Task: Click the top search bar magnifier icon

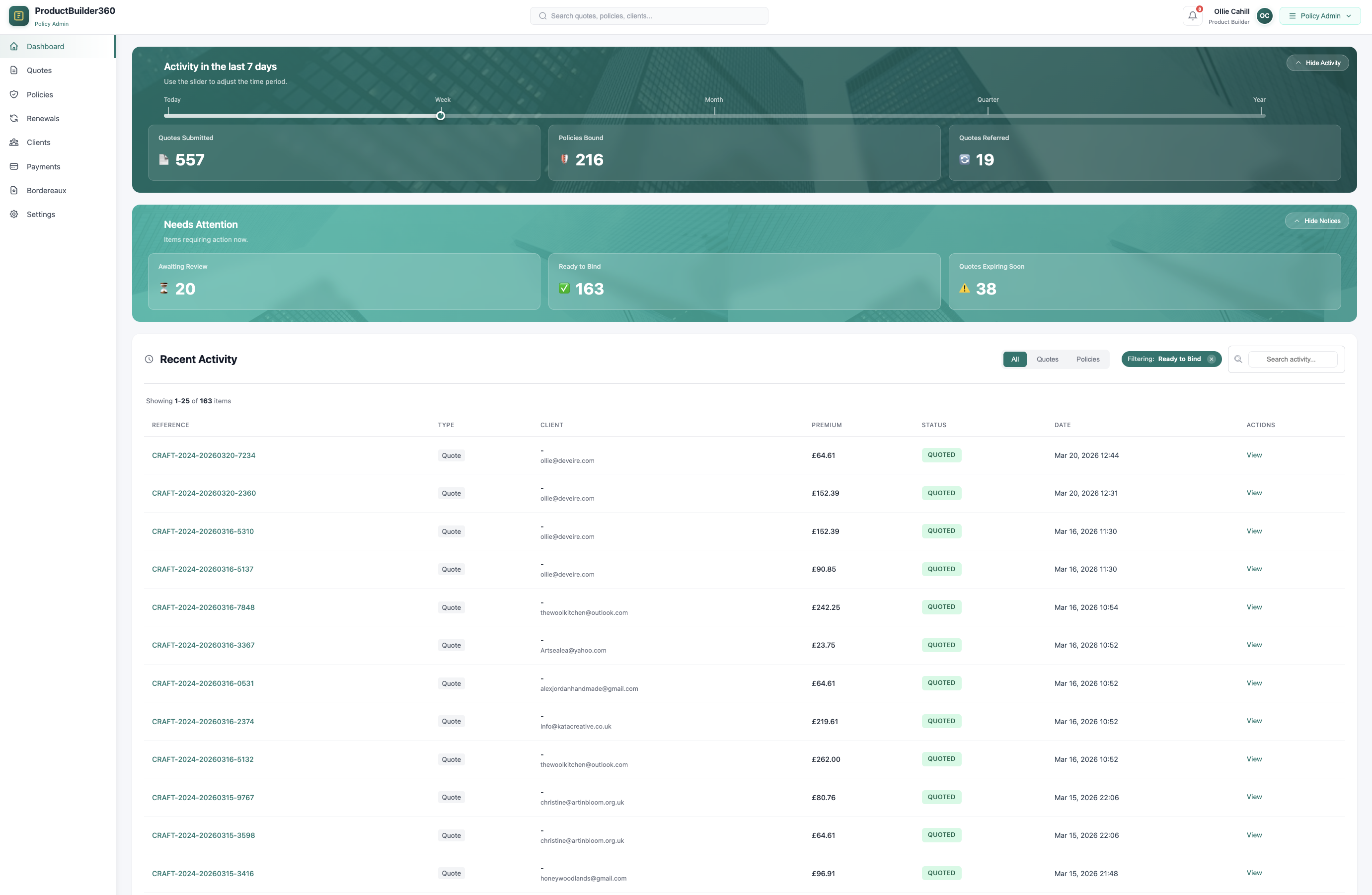Action: coord(542,16)
